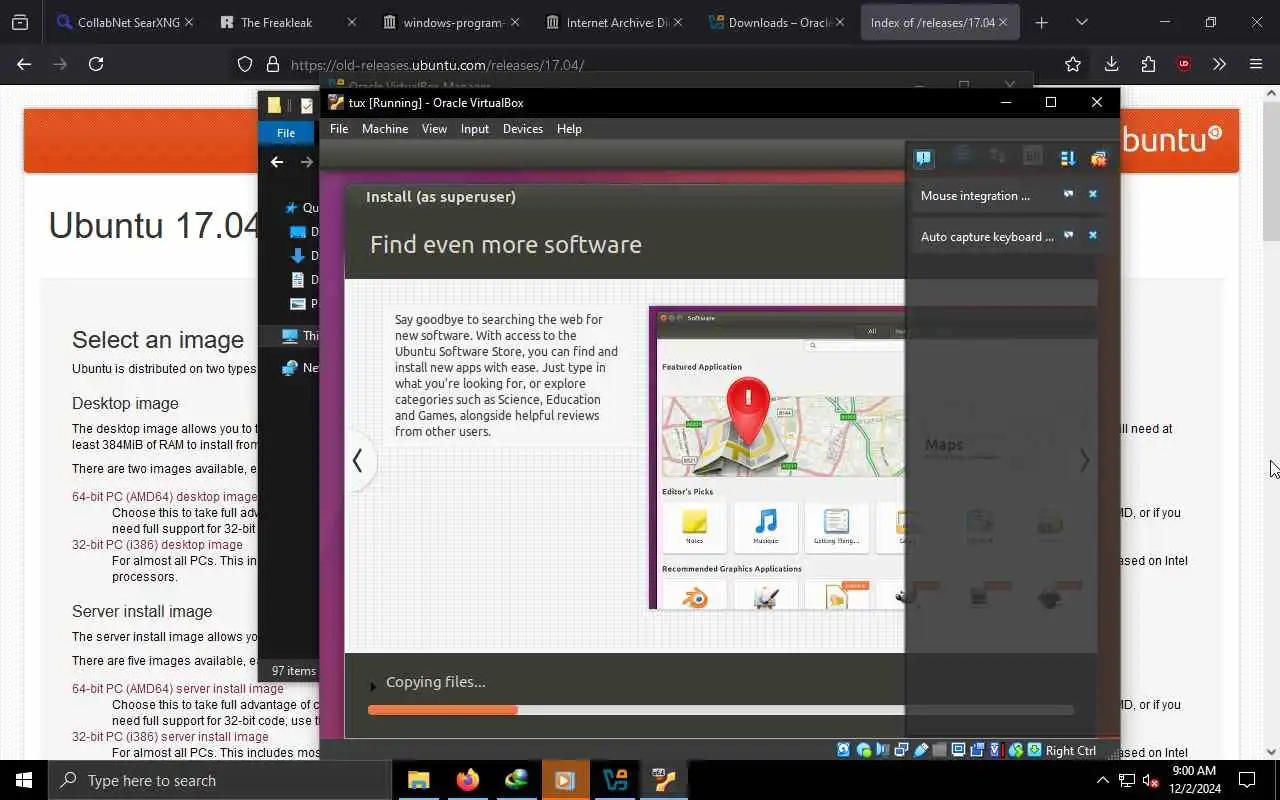Switch to Internet Archive browser tab
Viewport: 1280px width, 800px height.
tap(614, 22)
